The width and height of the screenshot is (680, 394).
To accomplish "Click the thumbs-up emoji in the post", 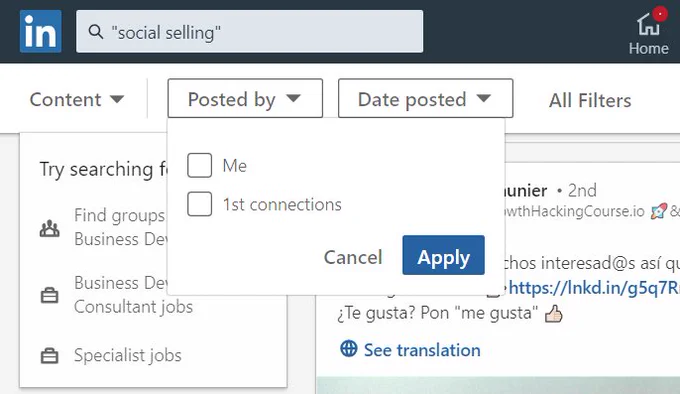I will [554, 314].
